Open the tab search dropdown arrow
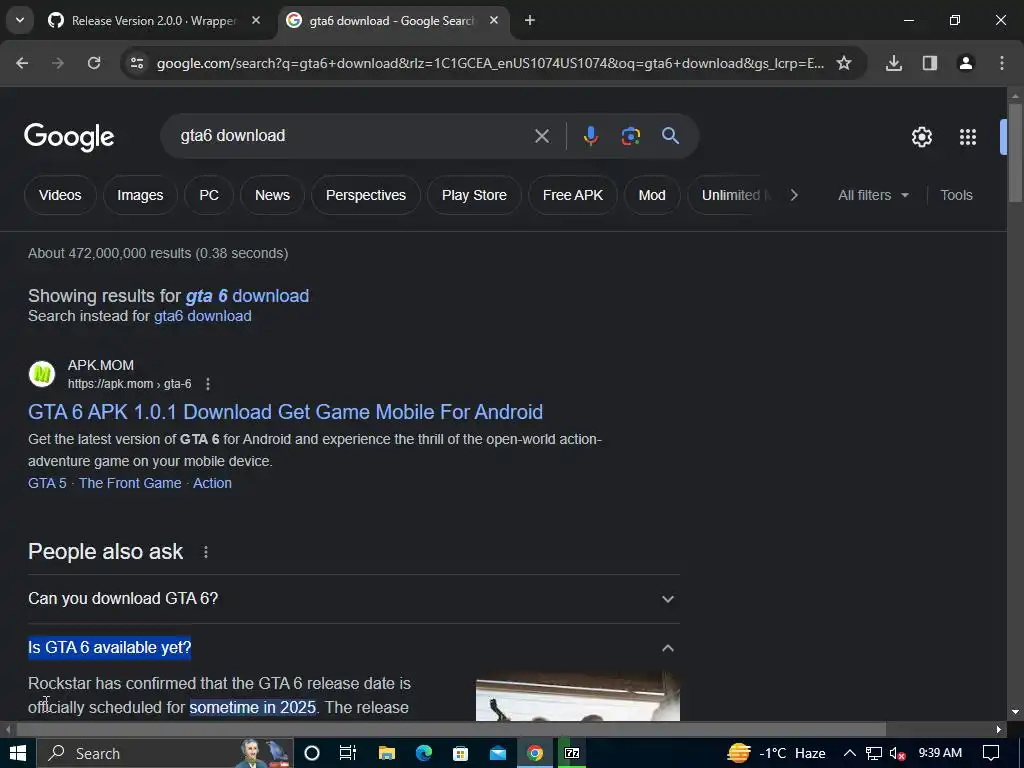1024x768 pixels. click(x=20, y=20)
